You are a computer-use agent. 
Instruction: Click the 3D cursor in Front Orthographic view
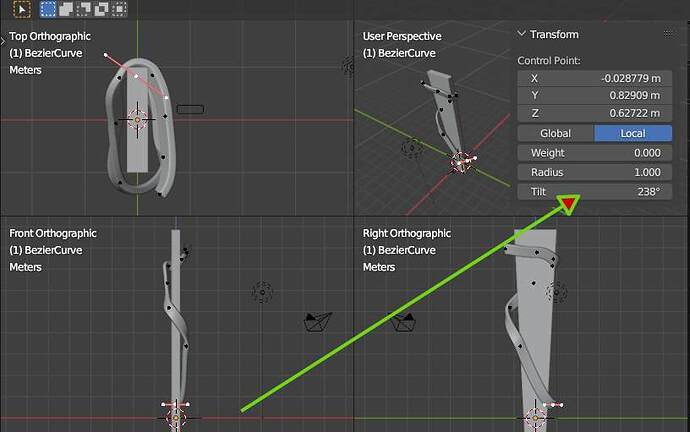[176, 418]
